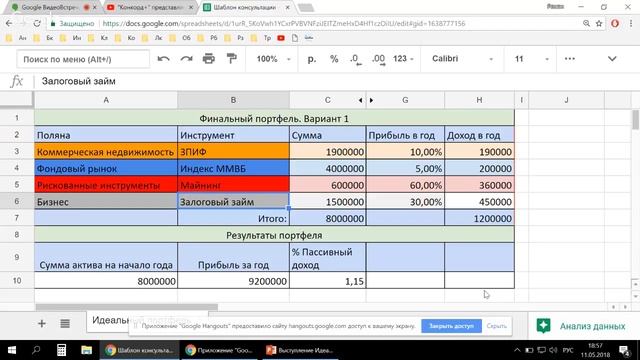Select row 6 header

[x=17, y=201]
